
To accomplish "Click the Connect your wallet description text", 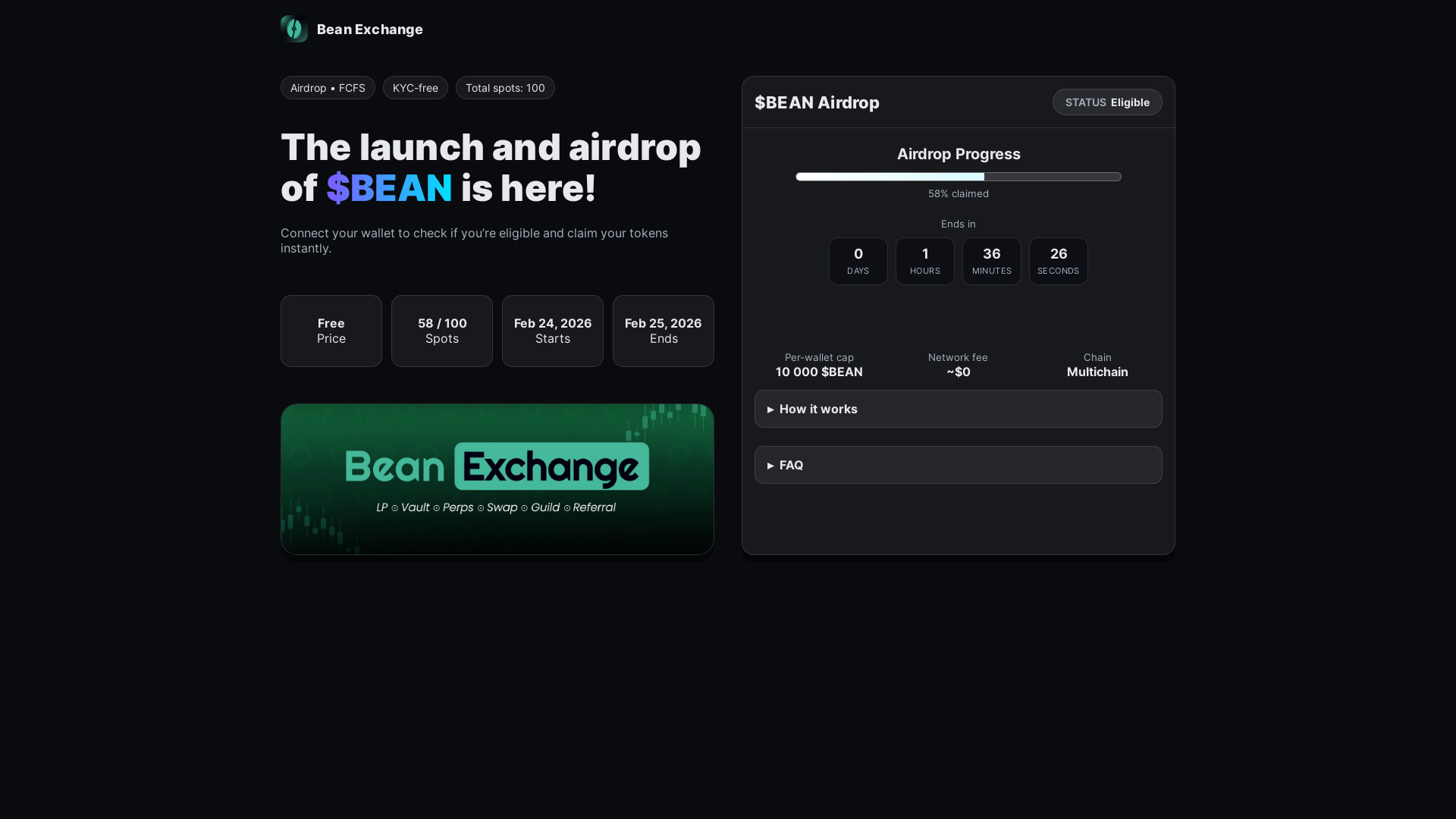I will pos(474,240).
